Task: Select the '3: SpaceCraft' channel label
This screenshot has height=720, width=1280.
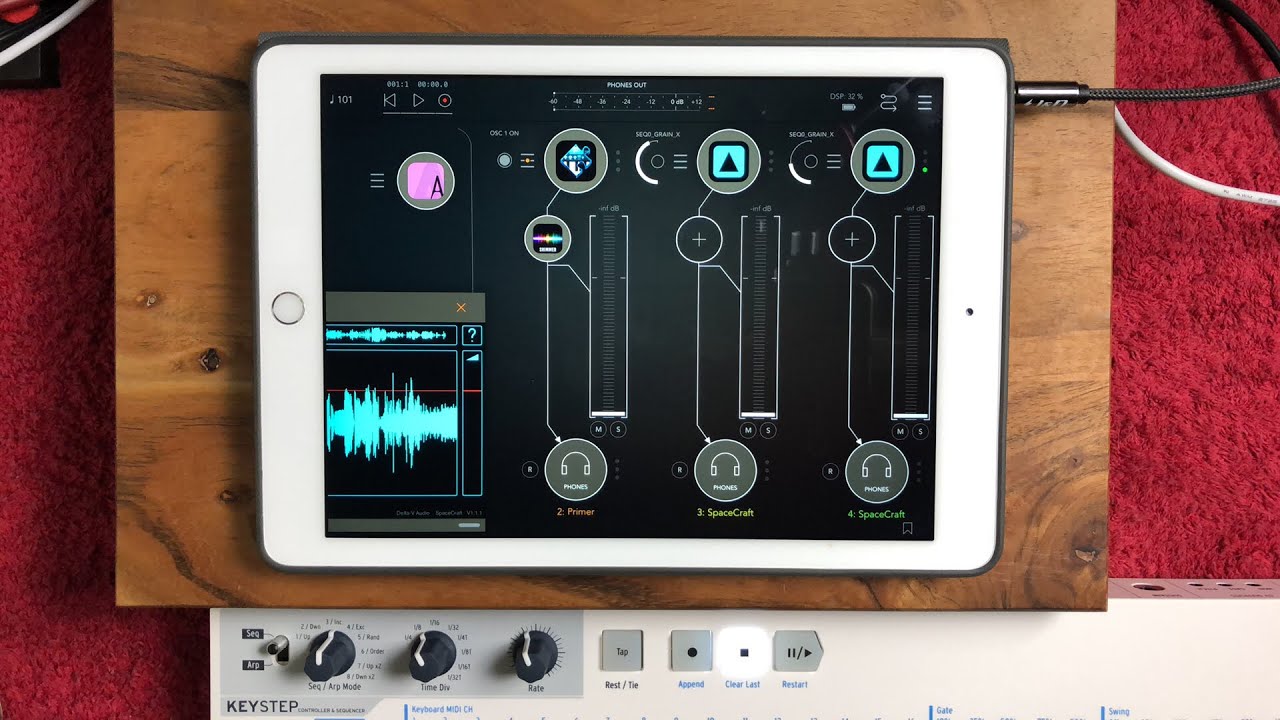Action: click(x=726, y=513)
